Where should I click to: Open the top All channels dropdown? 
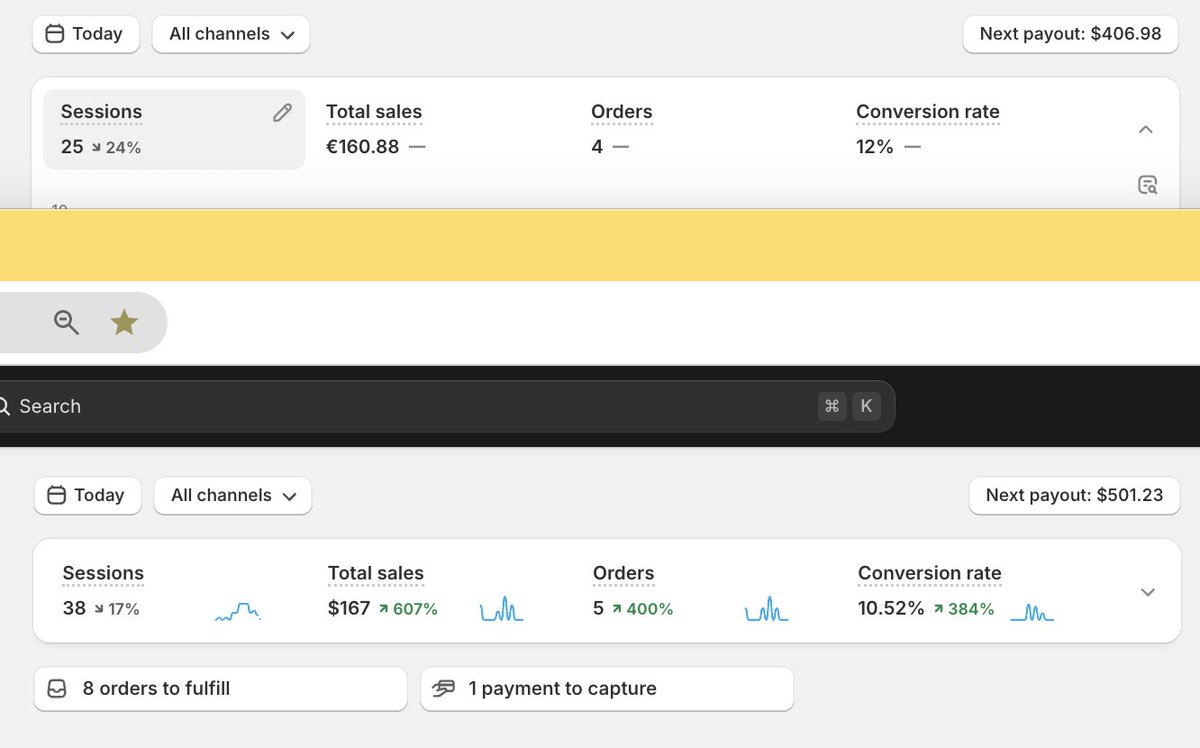tap(230, 33)
